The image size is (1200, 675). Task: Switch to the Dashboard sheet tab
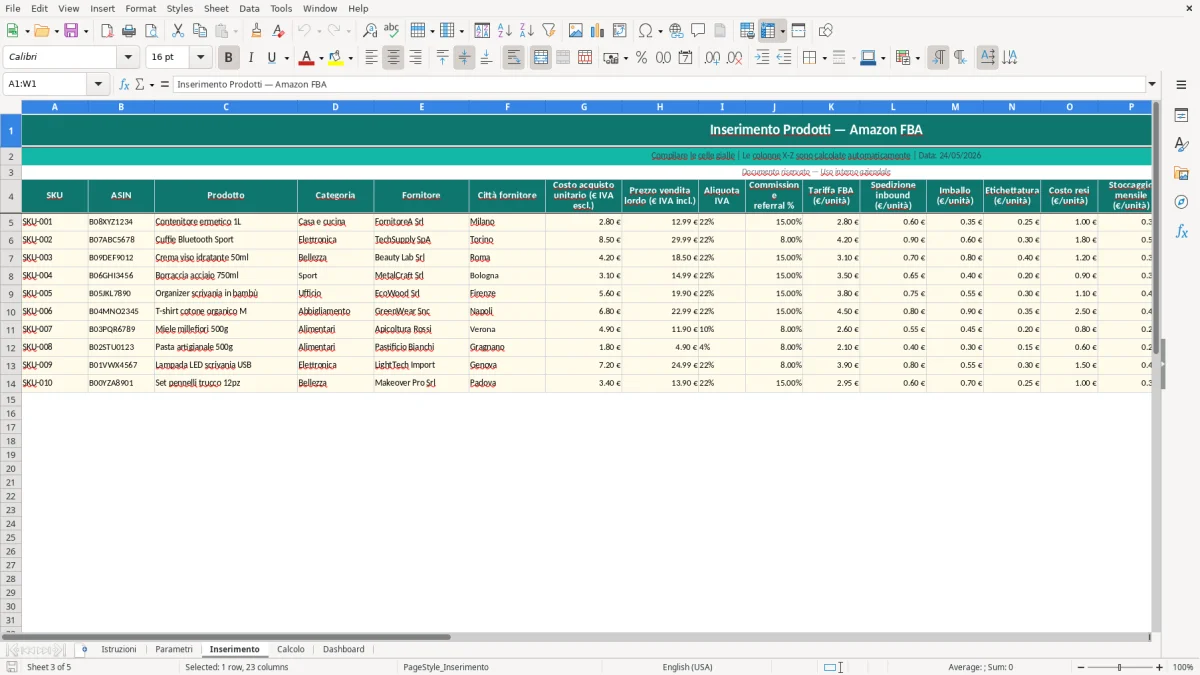pyautogui.click(x=344, y=649)
